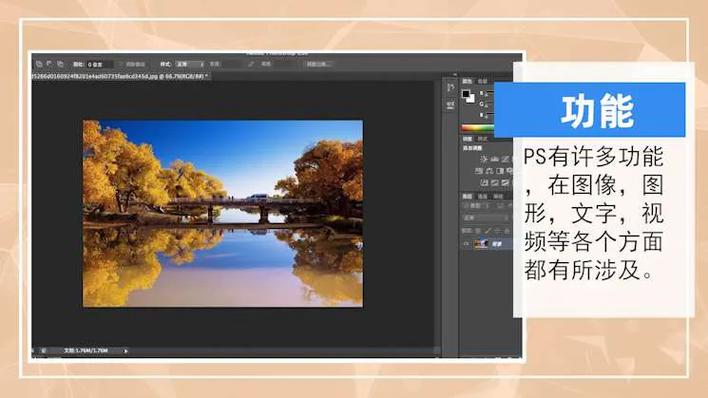
Task: Click the autumn bridge photo on the canvas
Action: tap(223, 213)
